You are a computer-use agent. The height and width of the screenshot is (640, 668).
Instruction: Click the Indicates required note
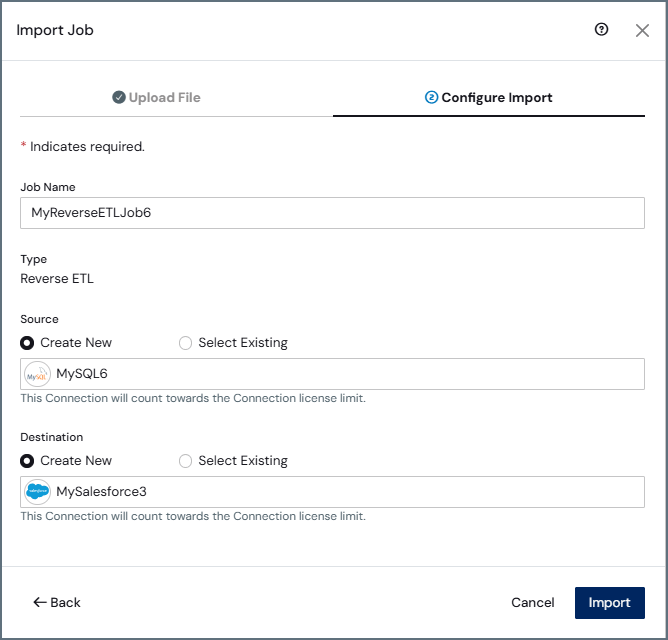click(83, 147)
